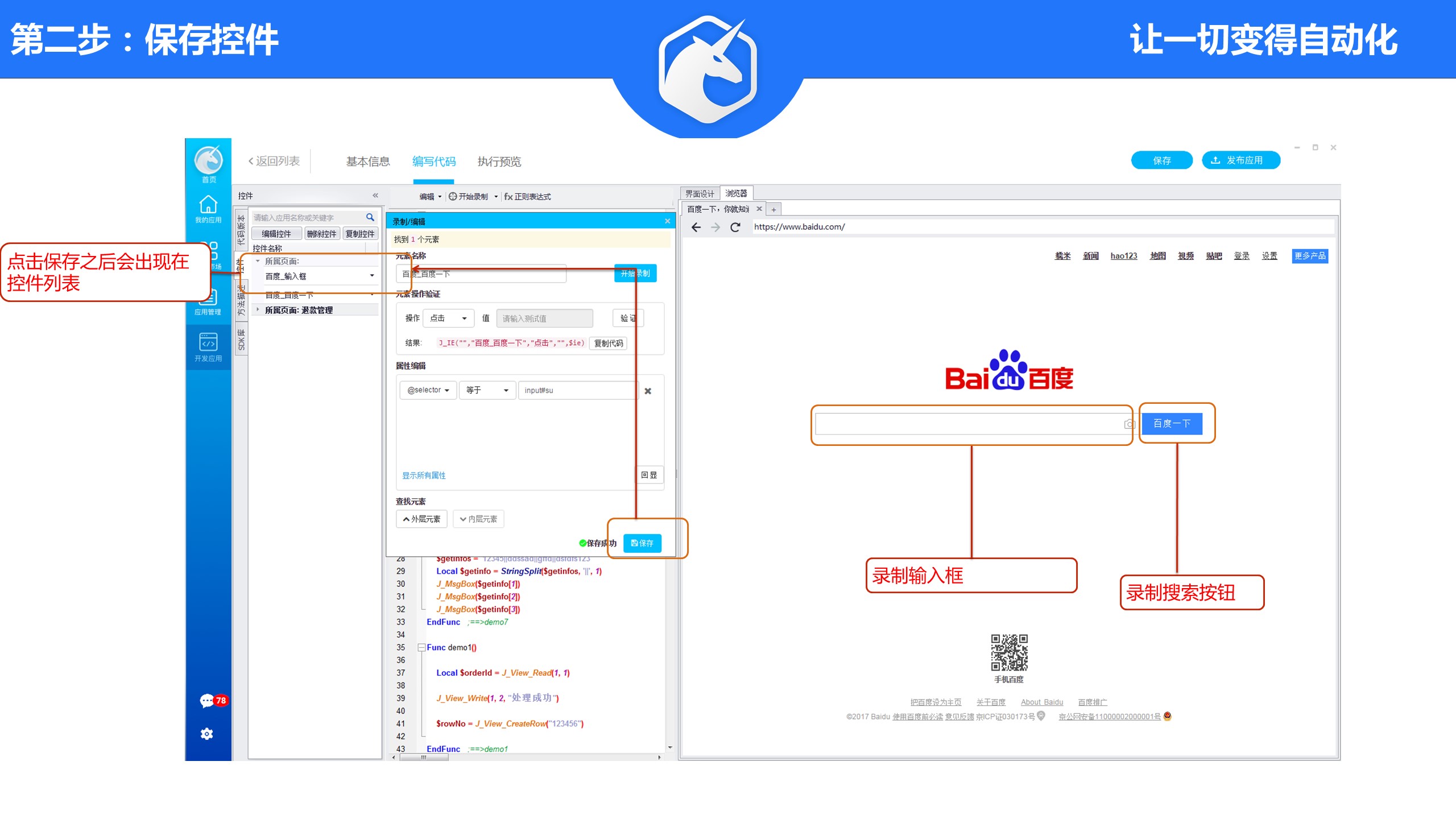Open the @selector attribute dropdown
The height and width of the screenshot is (819, 1456).
[428, 390]
